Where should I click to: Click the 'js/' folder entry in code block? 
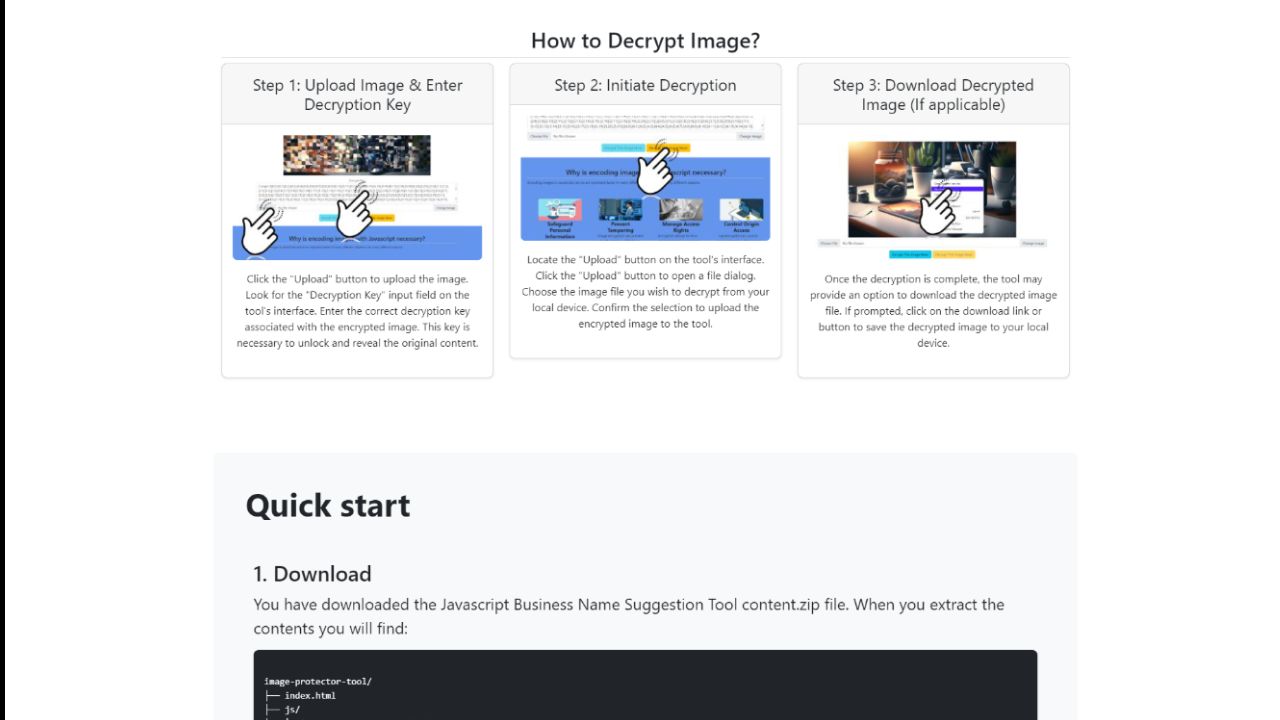292,709
